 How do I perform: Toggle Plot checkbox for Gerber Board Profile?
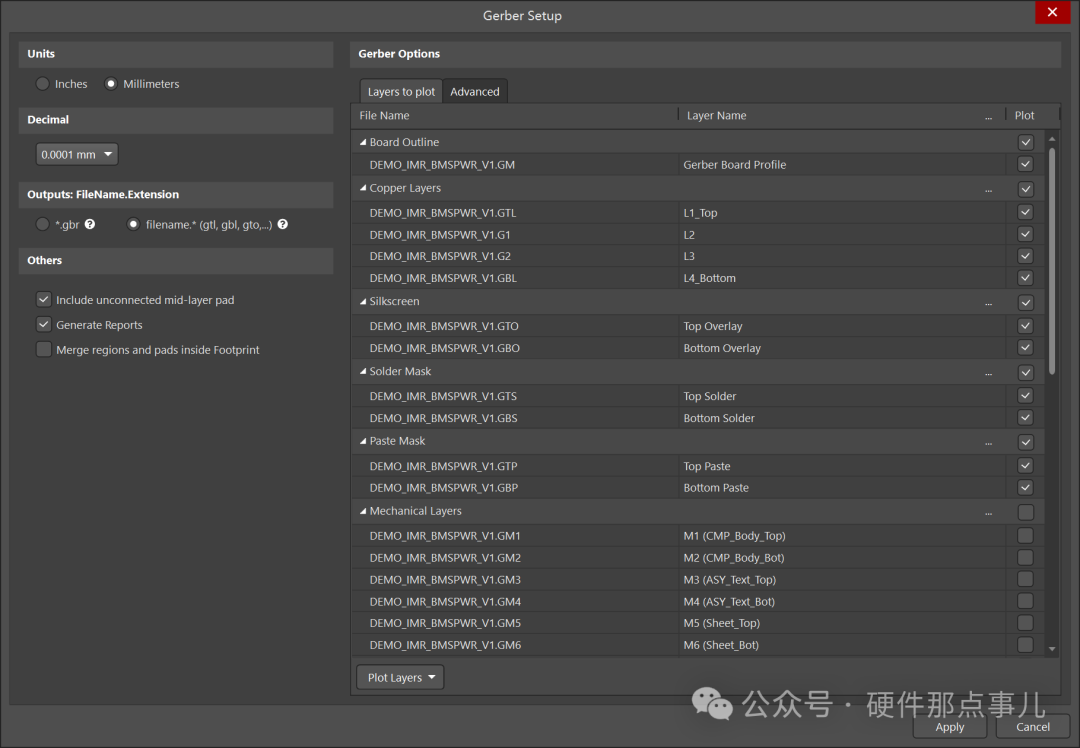point(1026,164)
